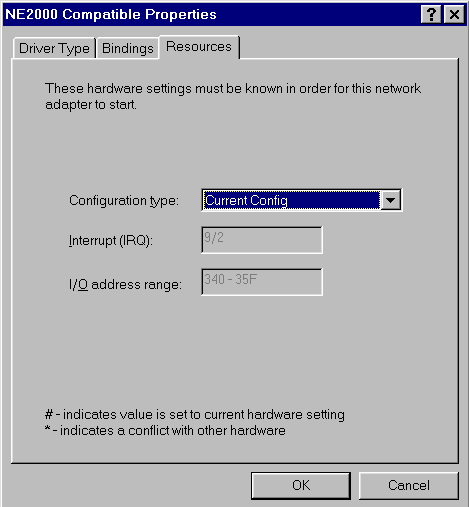Screen dimensions: 469x507
Task: Click the # symbol in the legend
Action: point(49,415)
